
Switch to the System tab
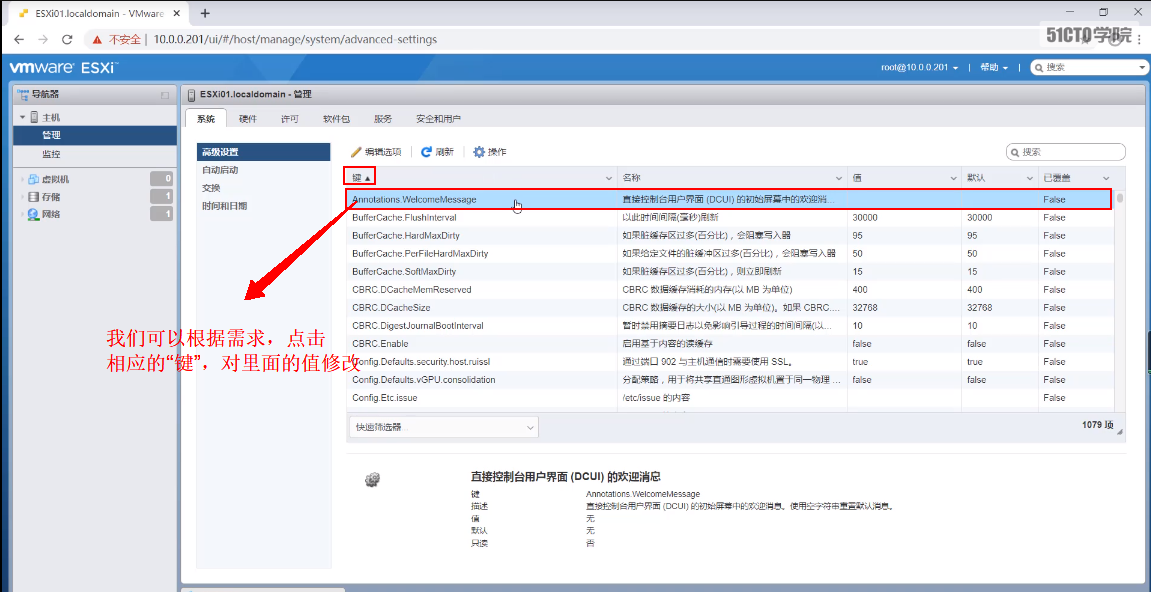(x=206, y=119)
